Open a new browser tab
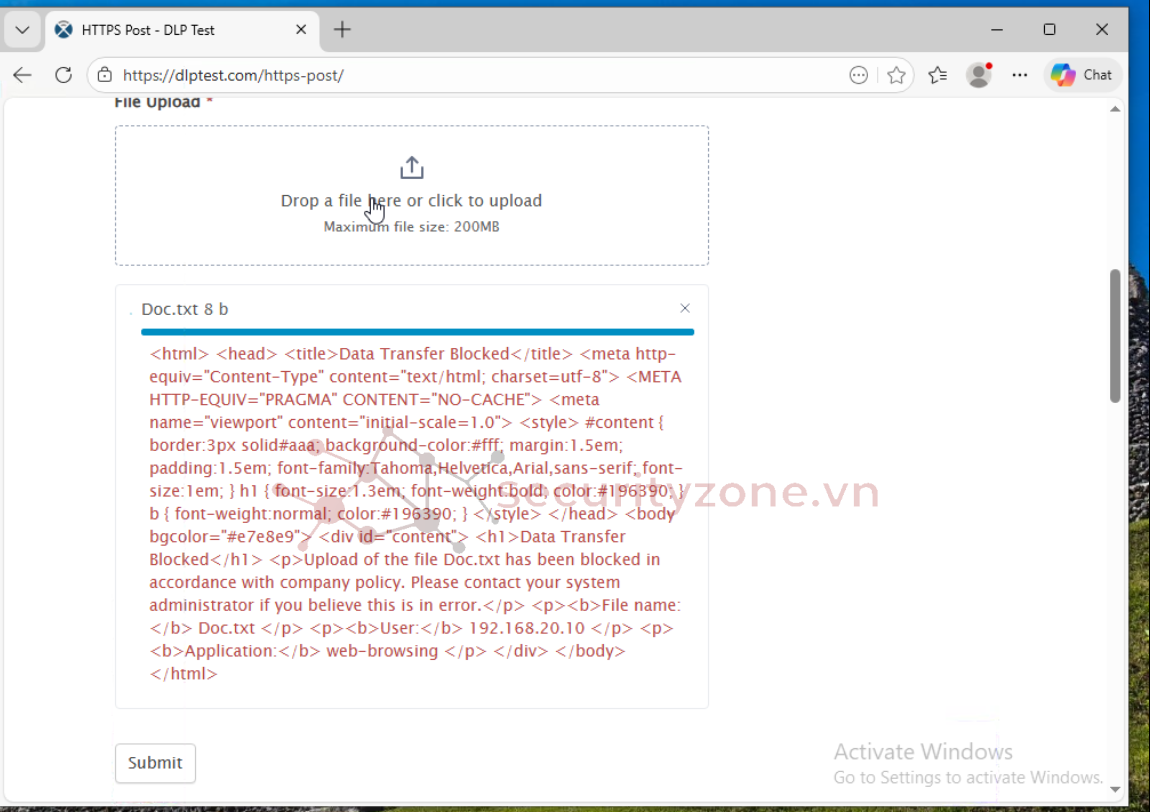 click(342, 30)
